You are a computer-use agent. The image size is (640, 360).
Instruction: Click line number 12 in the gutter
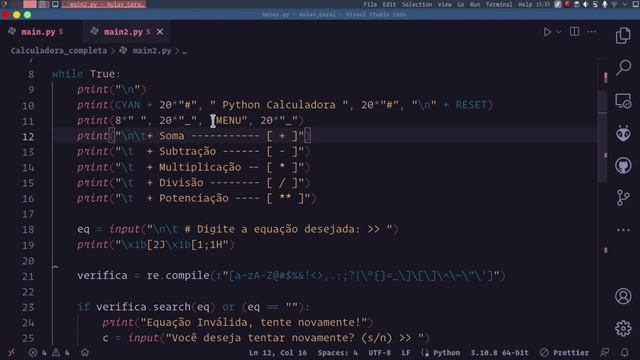click(28, 136)
